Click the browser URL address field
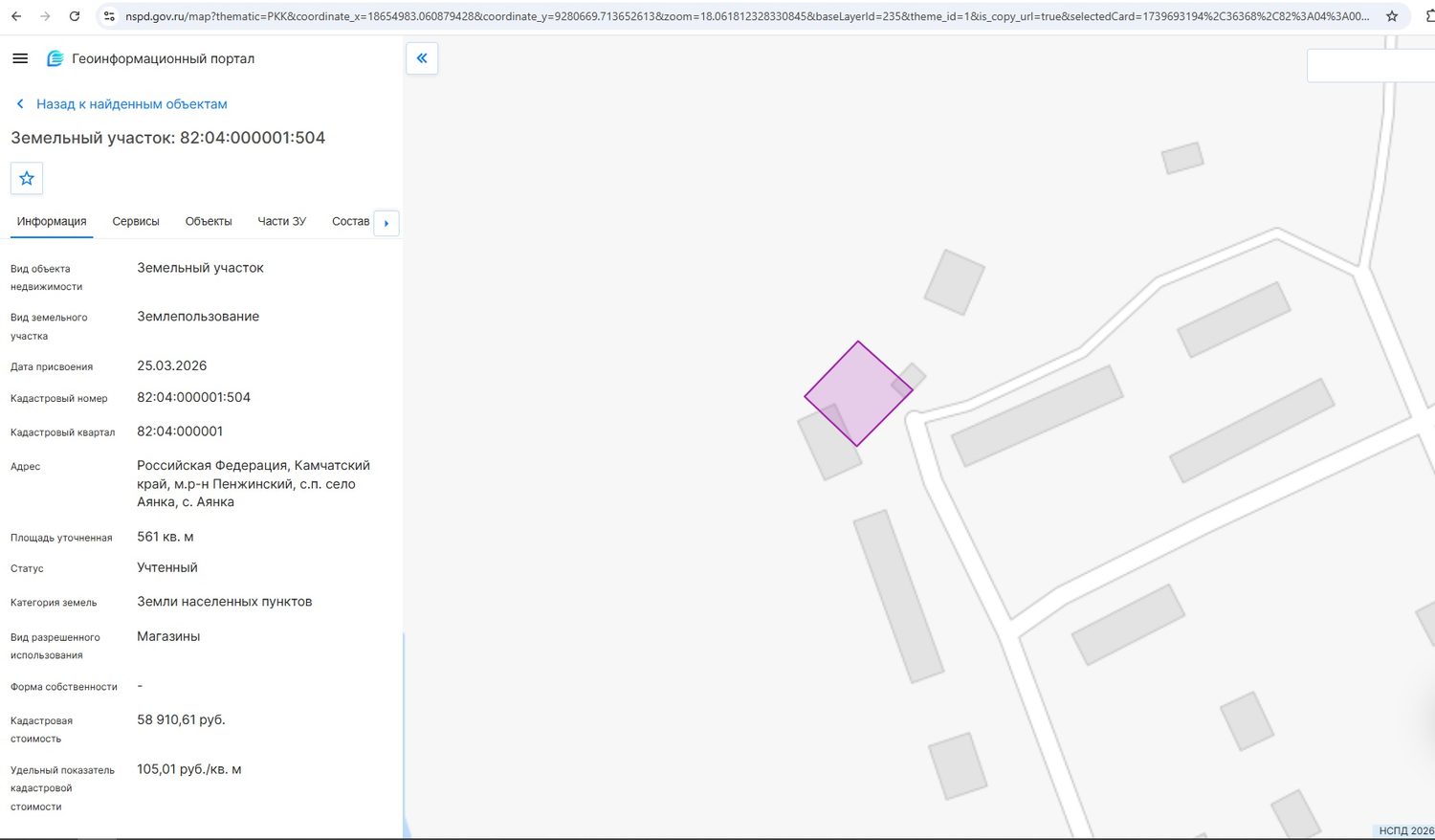 coord(746,16)
